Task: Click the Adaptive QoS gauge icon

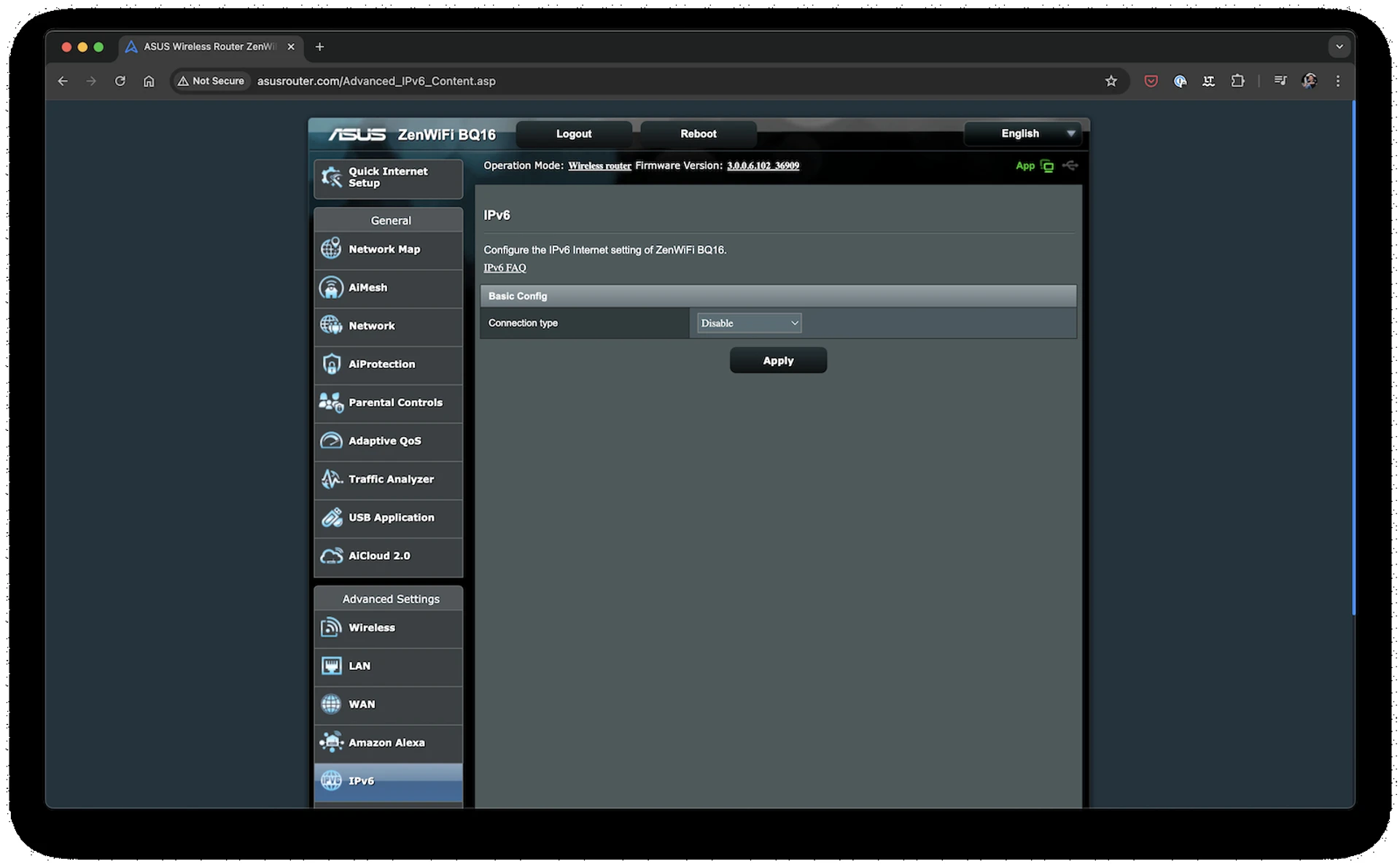Action: pos(331,440)
